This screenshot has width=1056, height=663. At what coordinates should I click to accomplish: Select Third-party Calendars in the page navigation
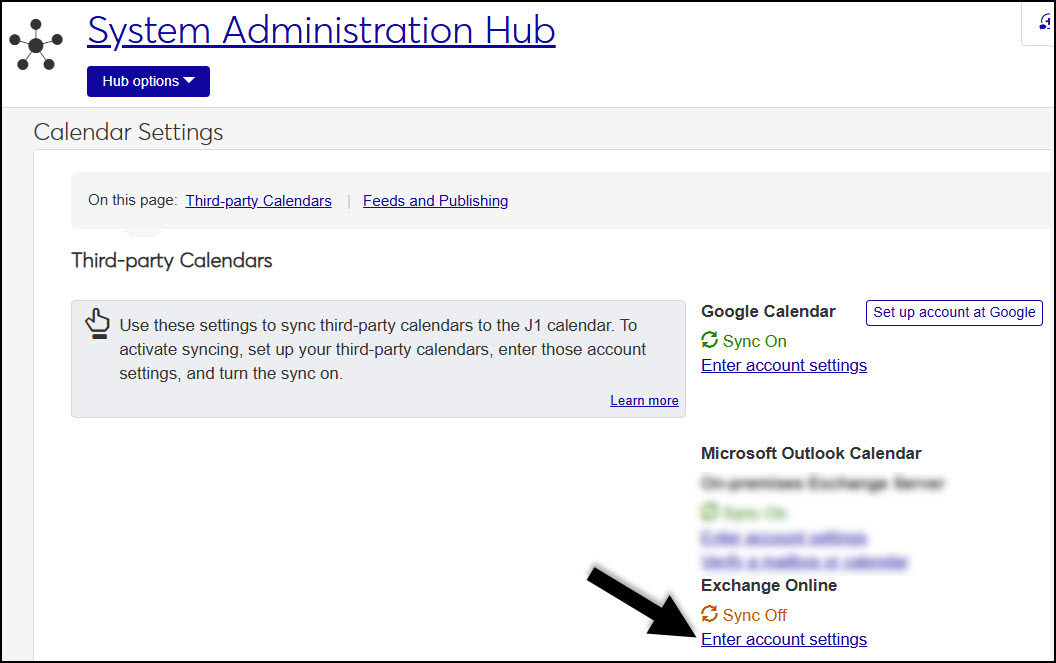coord(258,200)
